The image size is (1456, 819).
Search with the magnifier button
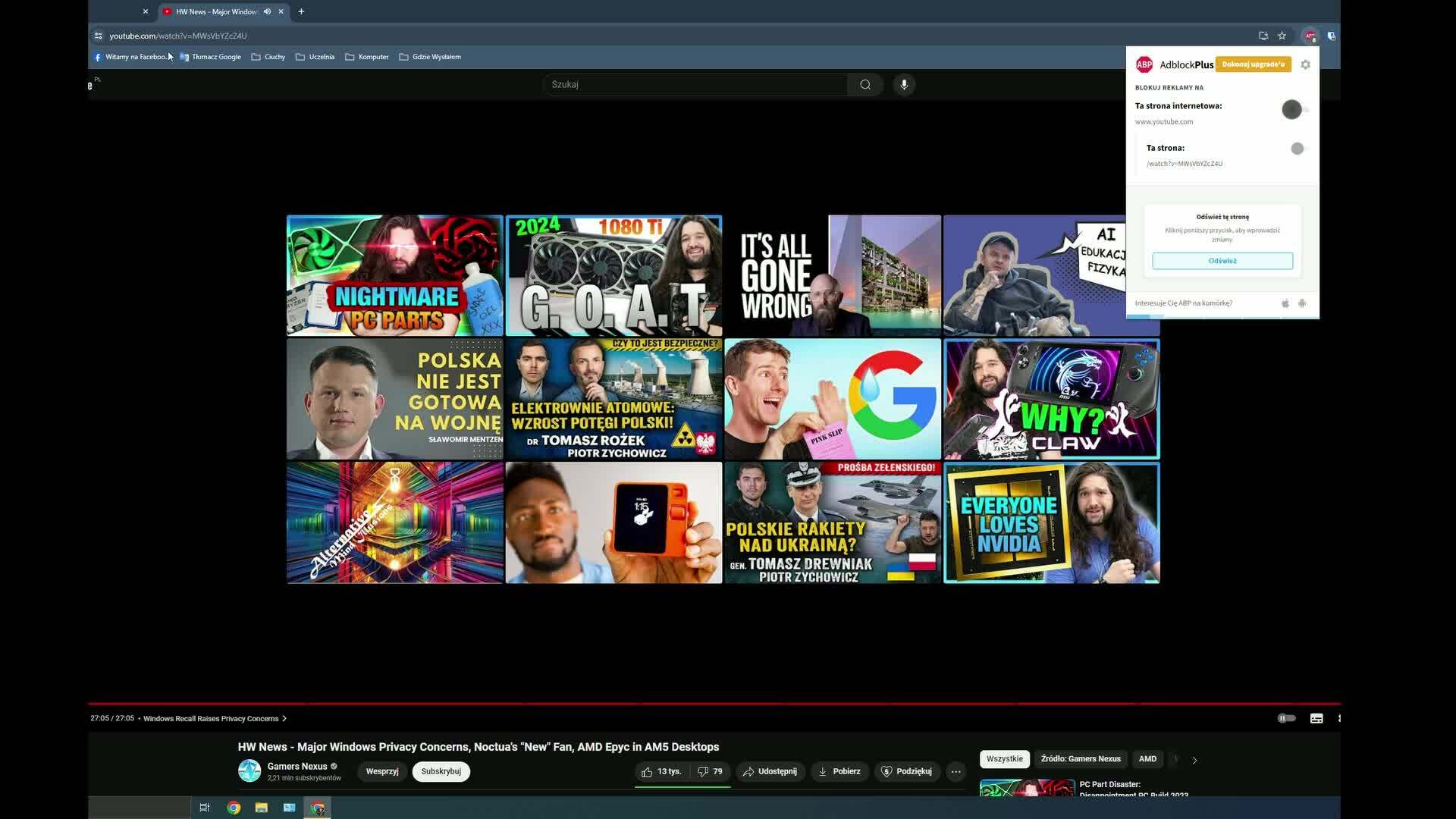[865, 84]
